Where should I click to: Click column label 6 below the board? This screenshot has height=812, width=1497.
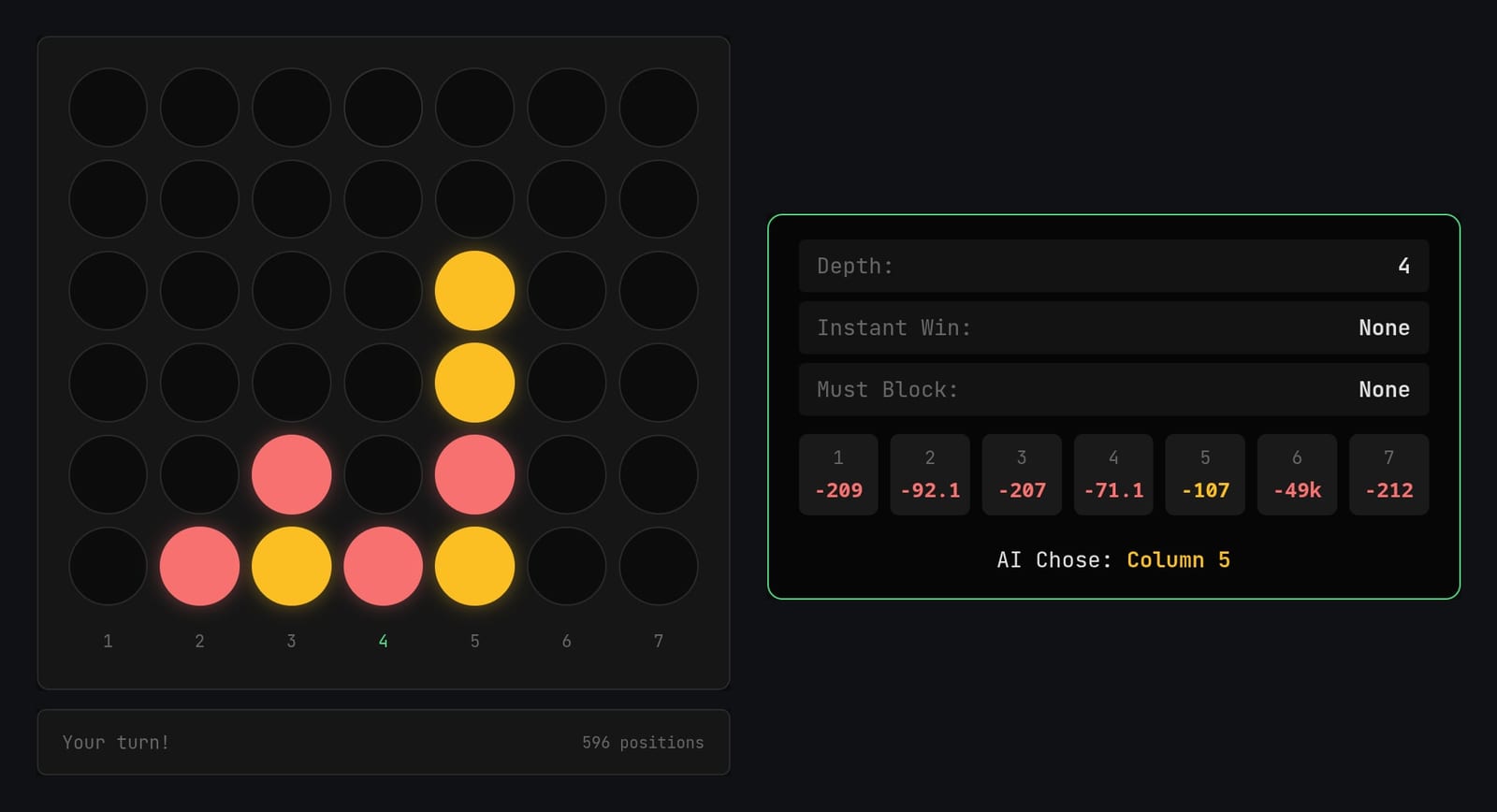click(566, 641)
